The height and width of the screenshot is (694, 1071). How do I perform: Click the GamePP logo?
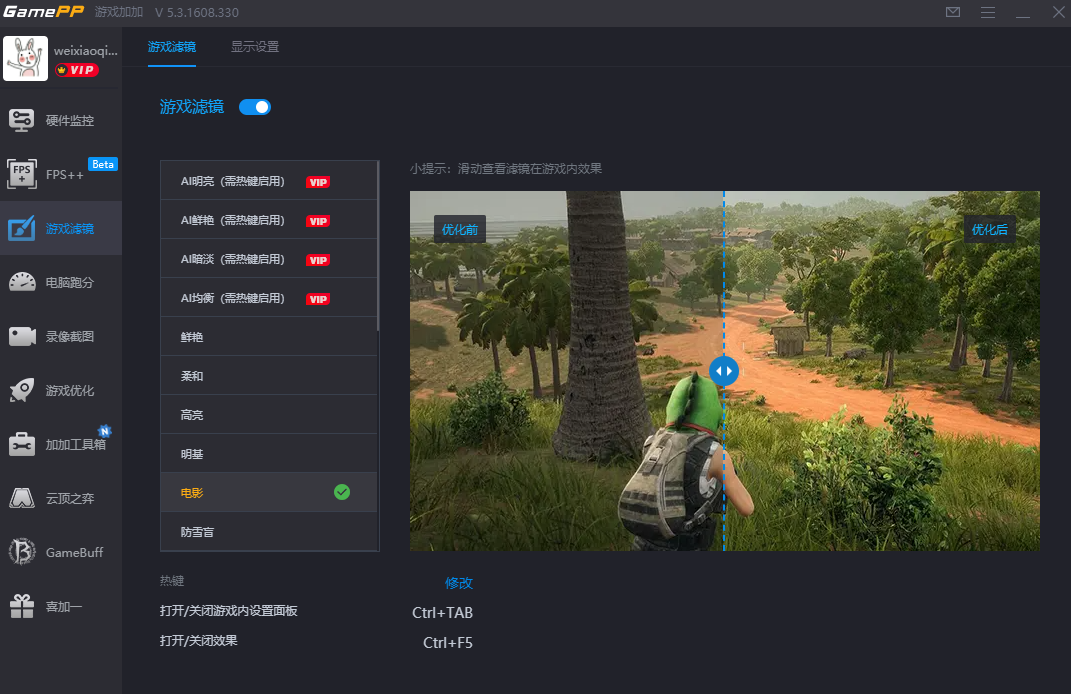click(x=43, y=12)
